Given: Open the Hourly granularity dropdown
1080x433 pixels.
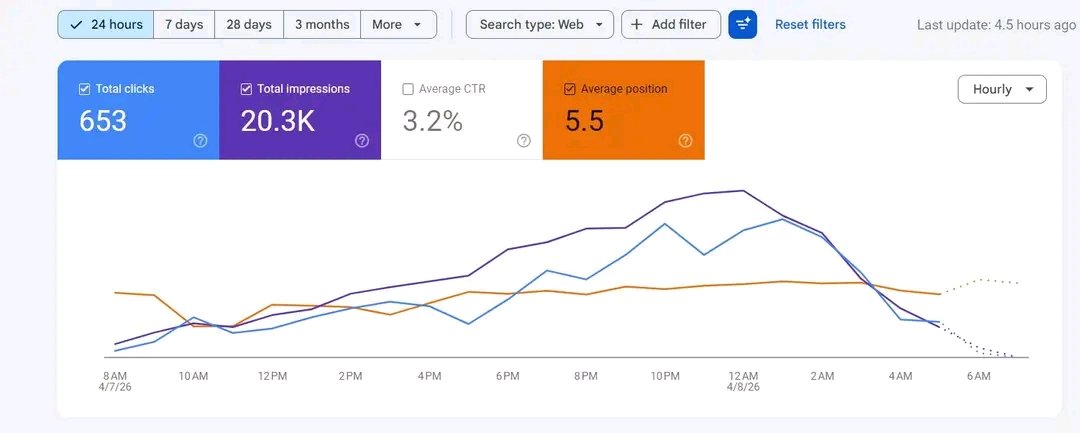Looking at the screenshot, I should (1002, 89).
